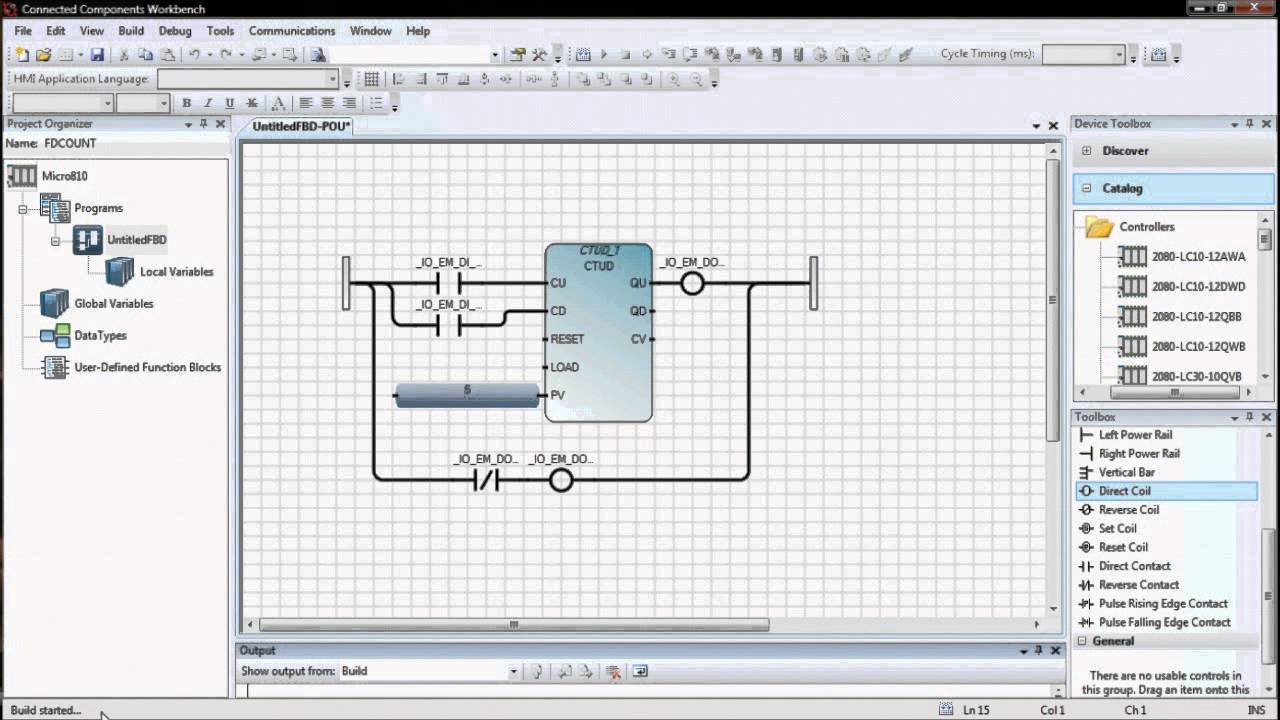Image resolution: width=1280 pixels, height=720 pixels.
Task: Expand the Discover section in Device Toolbox
Action: [x=1086, y=150]
